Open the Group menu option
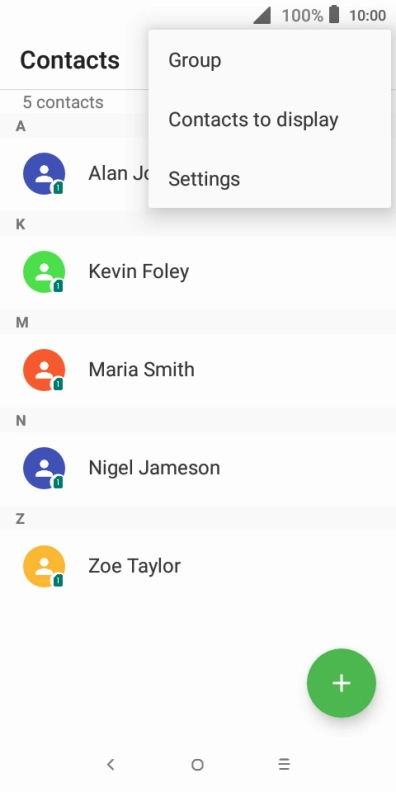 click(270, 60)
